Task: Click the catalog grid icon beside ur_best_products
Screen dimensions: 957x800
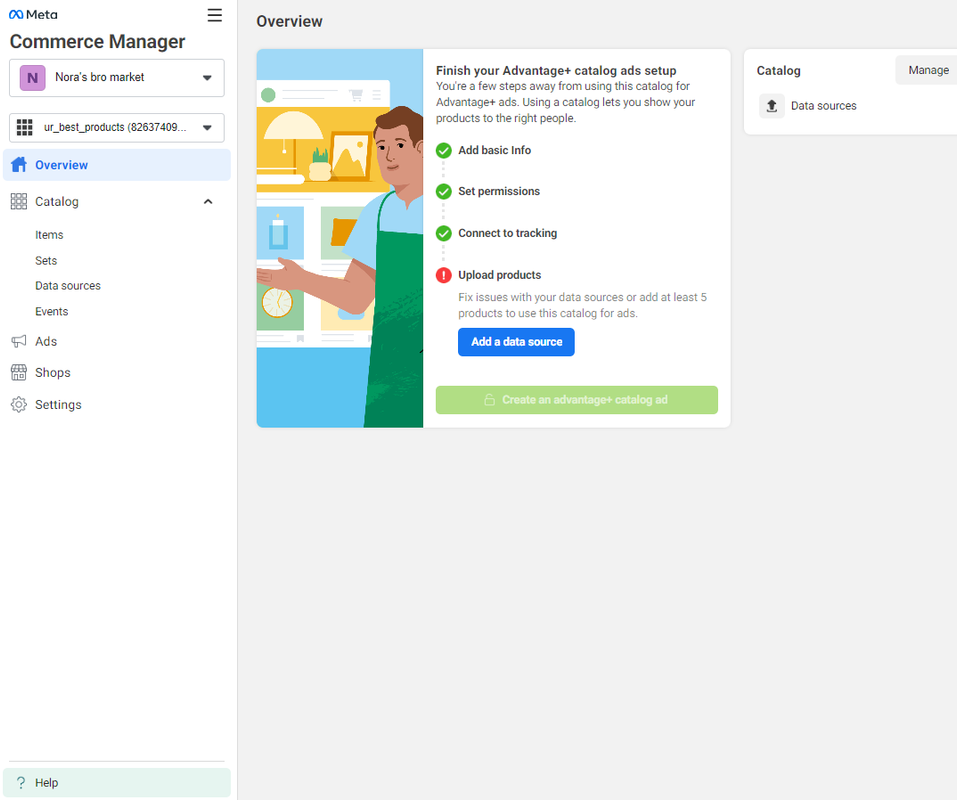Action: (x=24, y=128)
